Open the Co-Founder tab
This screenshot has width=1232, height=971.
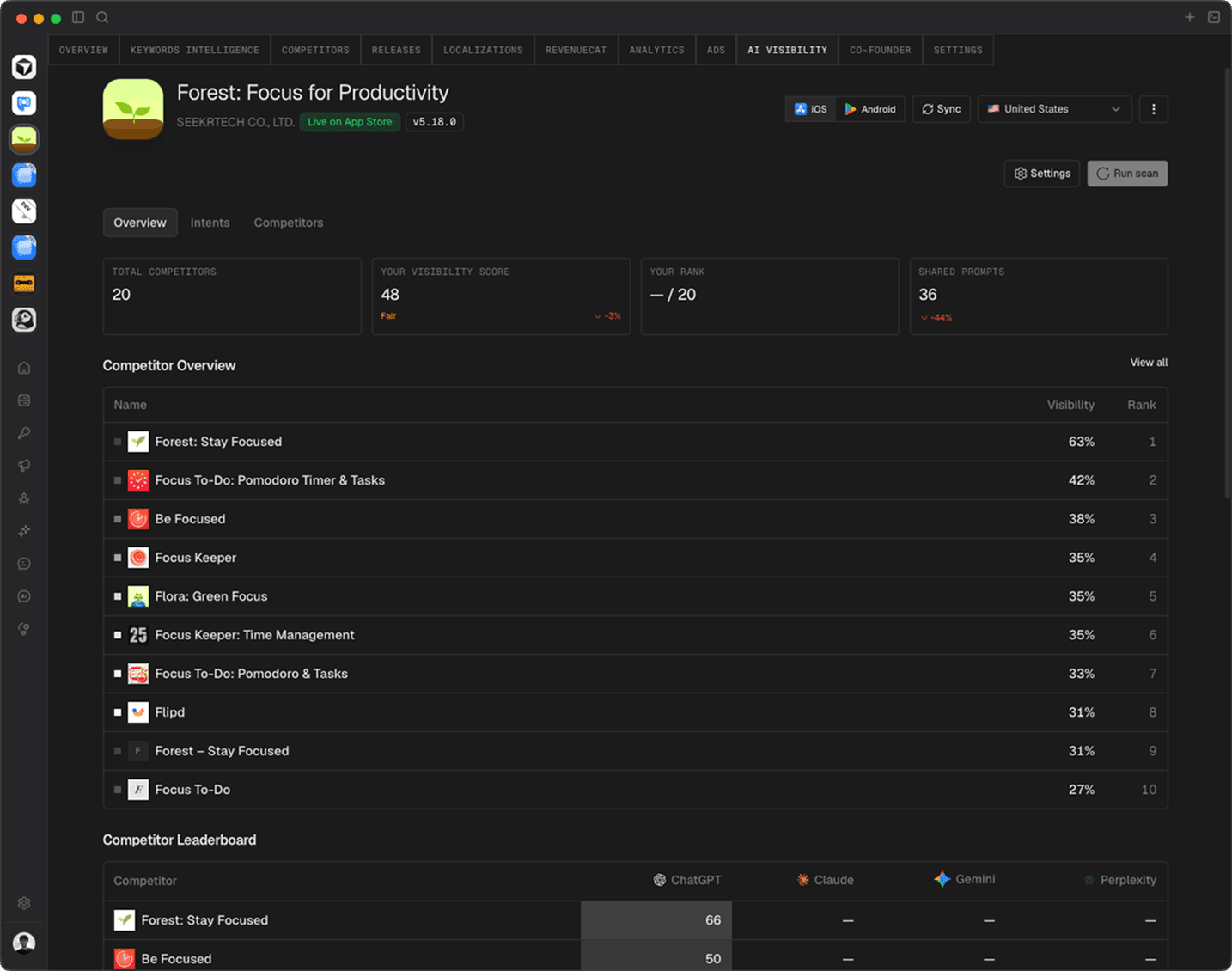(x=881, y=50)
